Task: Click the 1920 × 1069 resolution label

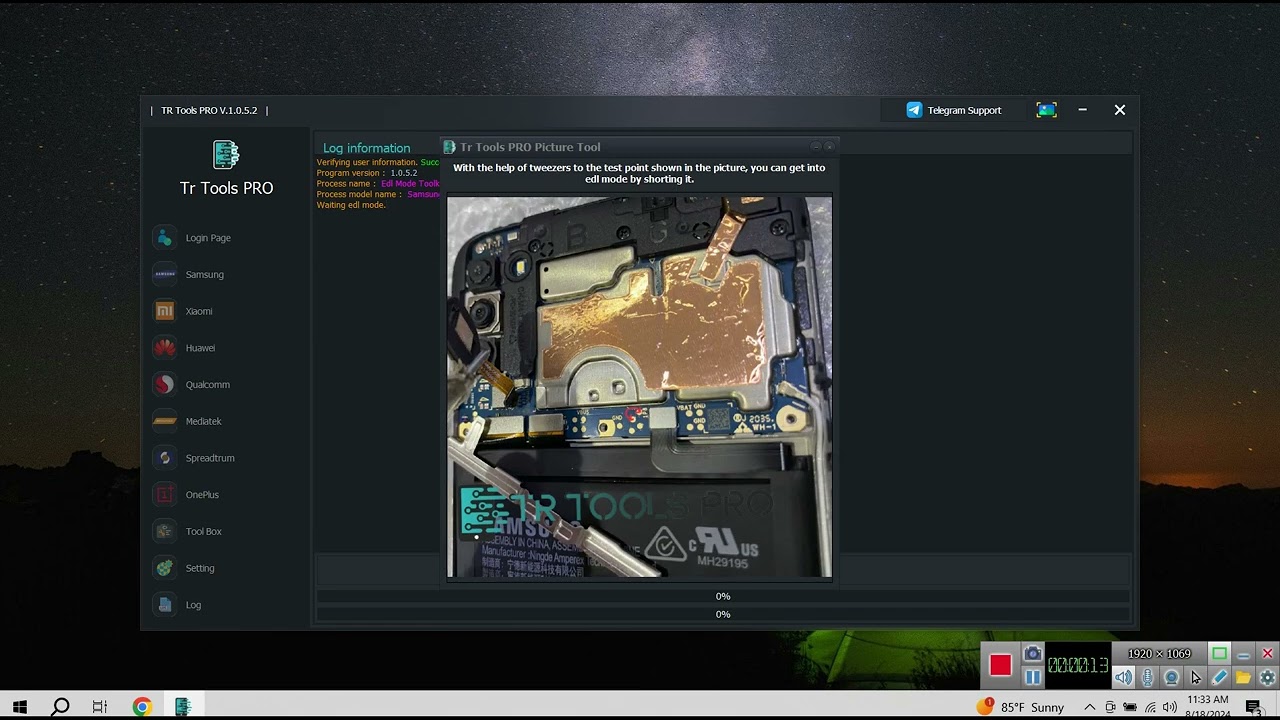Action: [1159, 654]
